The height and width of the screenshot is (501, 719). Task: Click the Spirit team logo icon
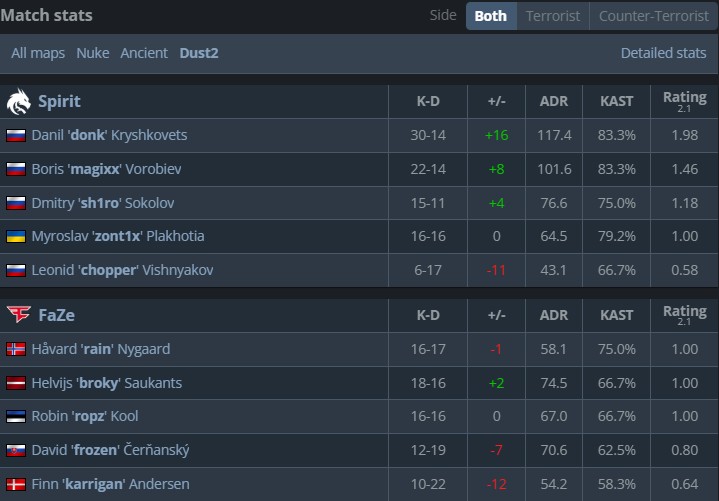pyautogui.click(x=18, y=101)
